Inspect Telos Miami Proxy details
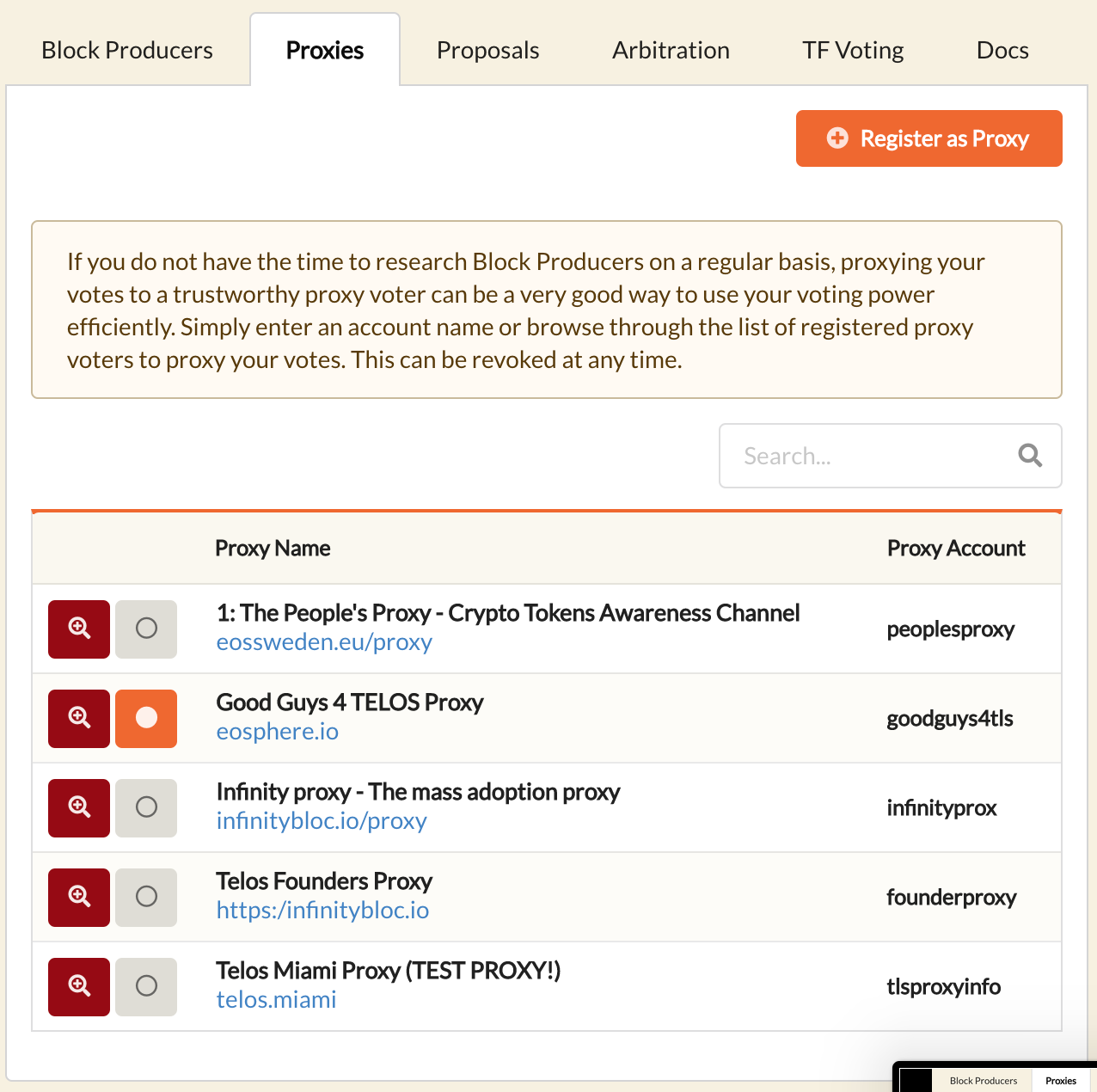1097x1092 pixels. (79, 986)
